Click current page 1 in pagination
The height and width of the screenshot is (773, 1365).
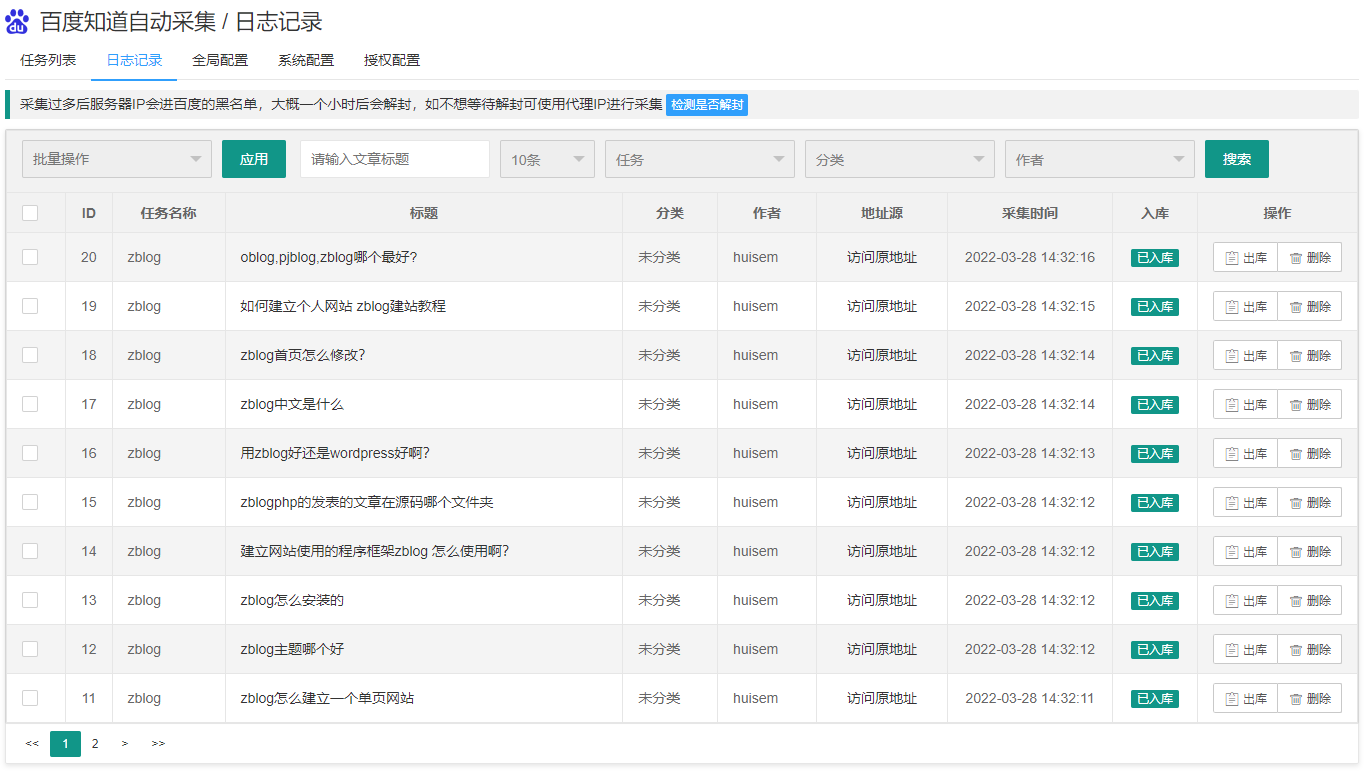click(x=65, y=743)
